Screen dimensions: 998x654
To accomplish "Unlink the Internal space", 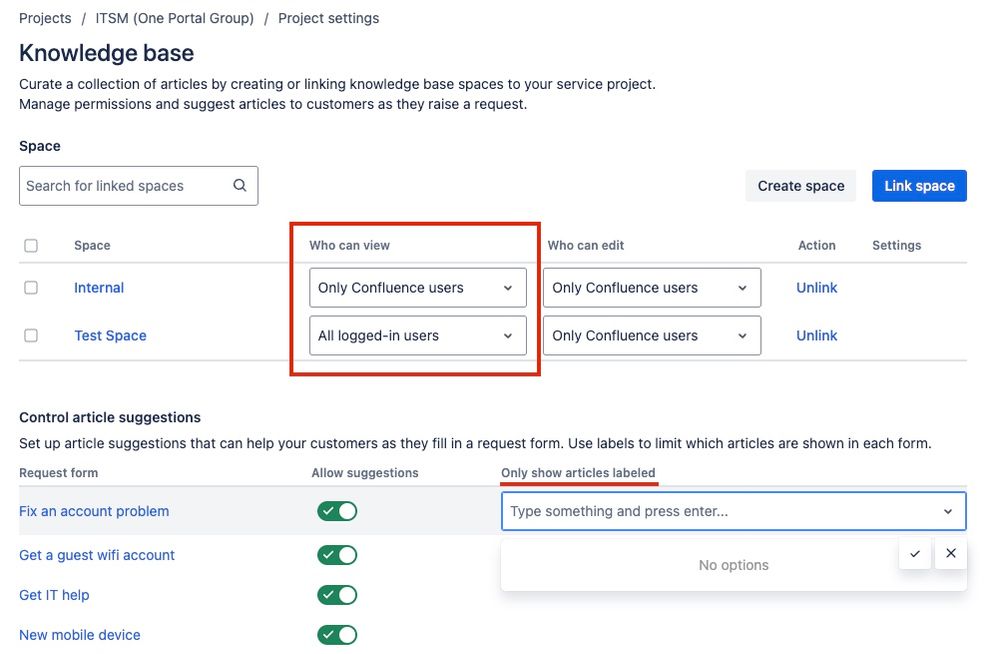I will (816, 288).
